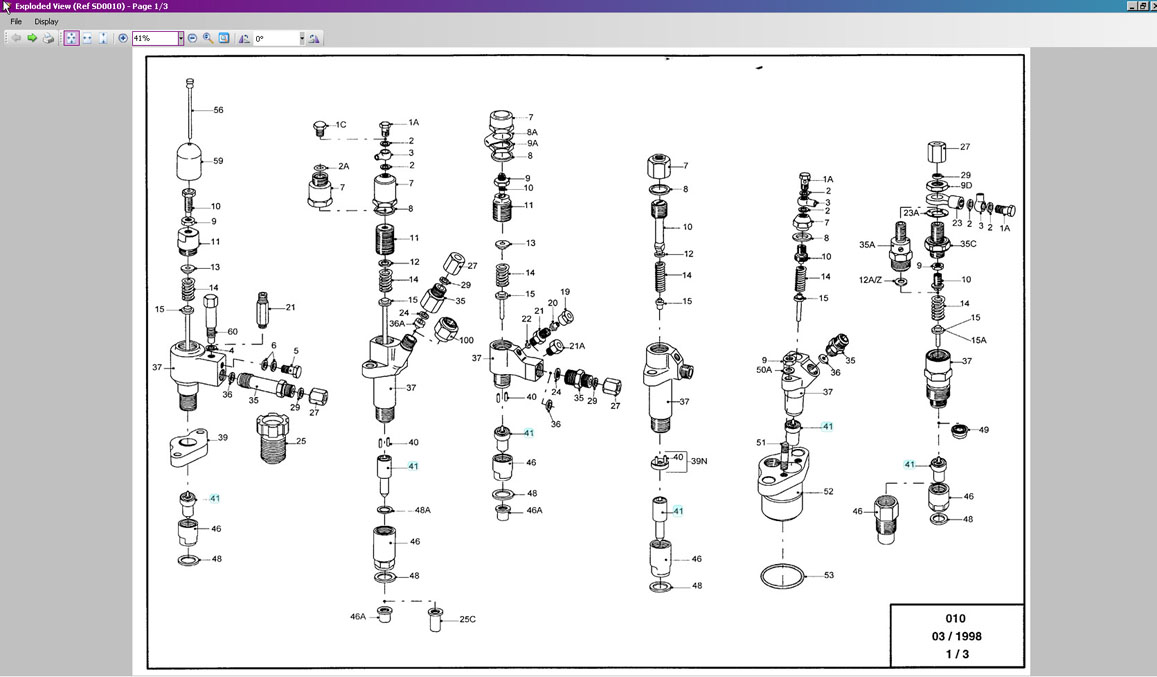Screen dimensions: 1157x677
Task: Activate the zoom-to-area selection tool
Action: [x=224, y=38]
